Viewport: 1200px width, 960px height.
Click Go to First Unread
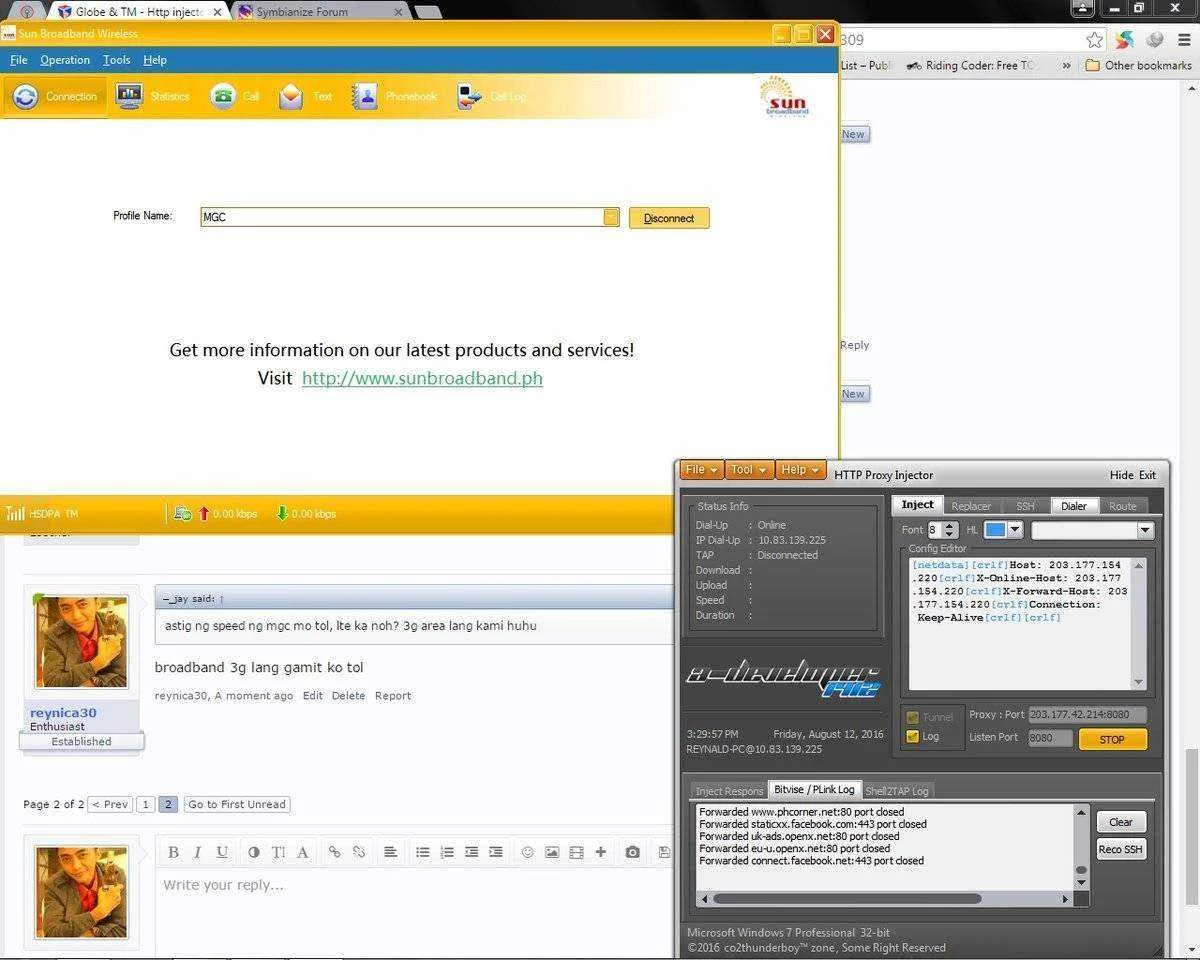[237, 804]
